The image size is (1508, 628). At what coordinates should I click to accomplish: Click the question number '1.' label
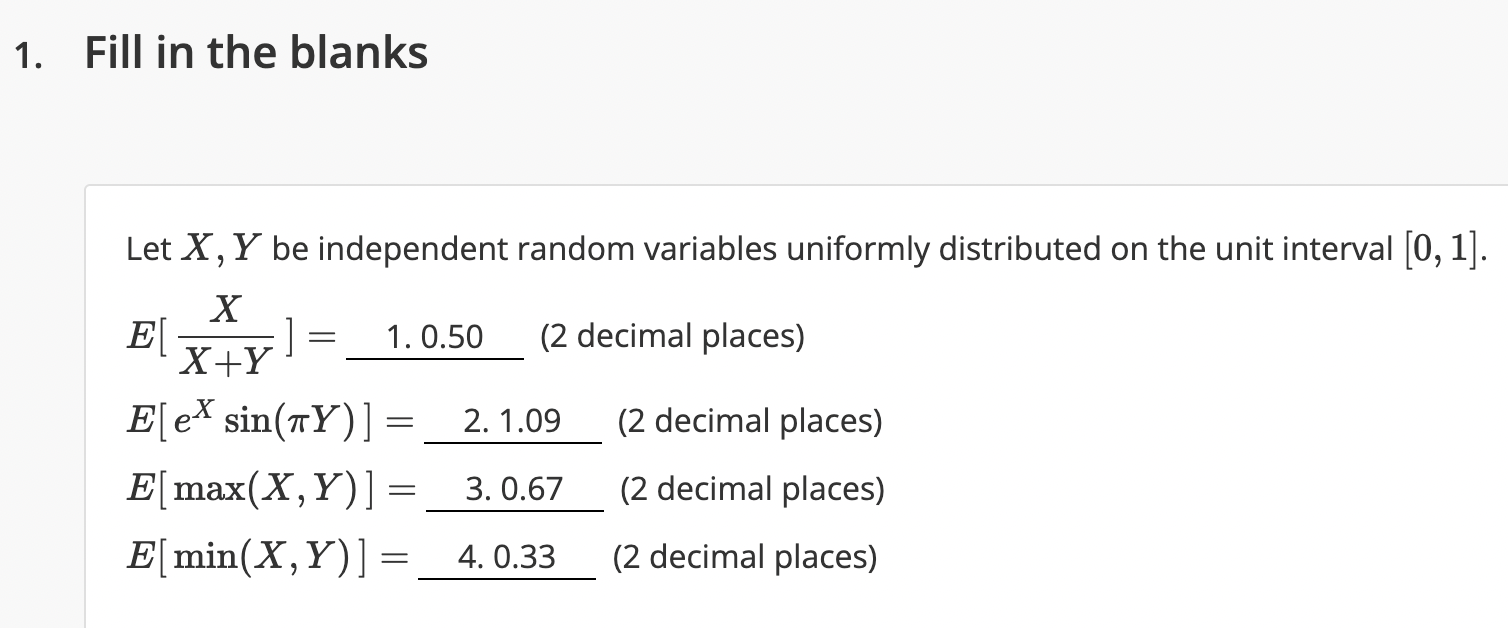tap(30, 58)
